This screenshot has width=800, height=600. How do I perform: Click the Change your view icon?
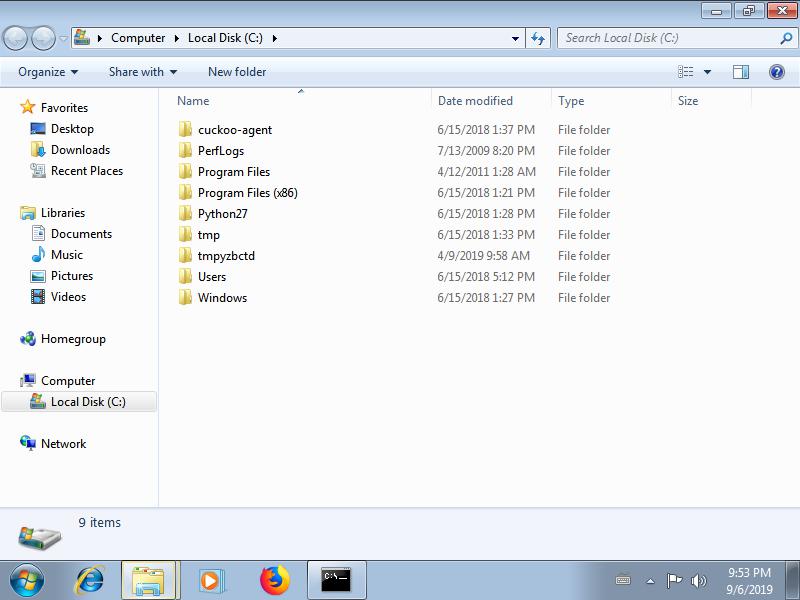(x=685, y=72)
